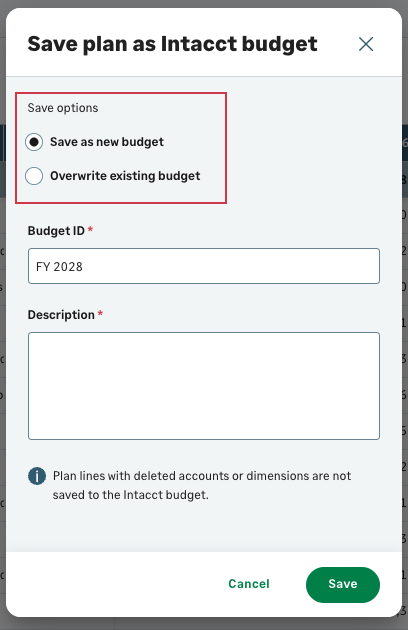Click the dialog title Save plan as Intacct budget
The height and width of the screenshot is (630, 408).
(x=172, y=44)
